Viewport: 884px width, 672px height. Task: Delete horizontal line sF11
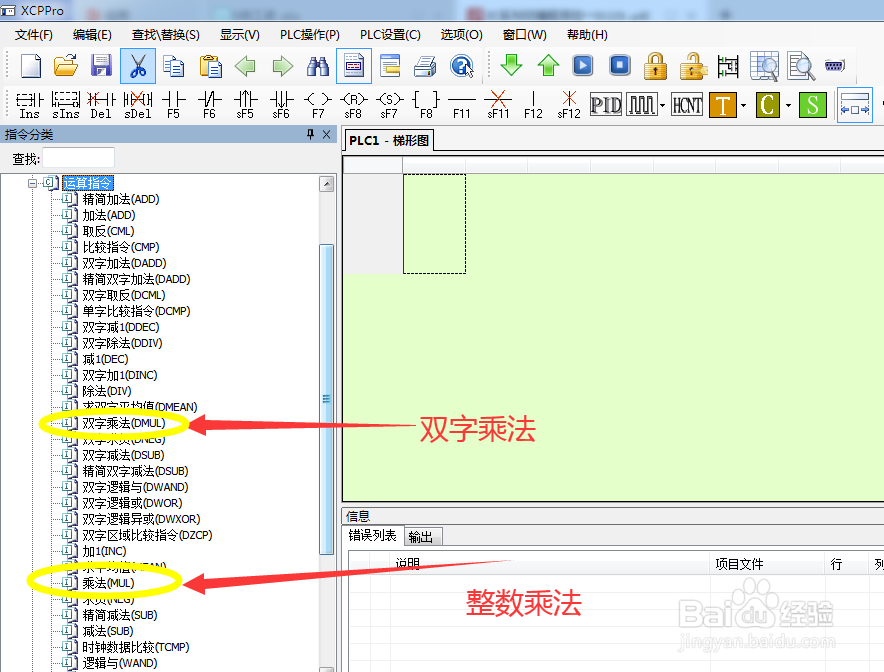point(498,105)
